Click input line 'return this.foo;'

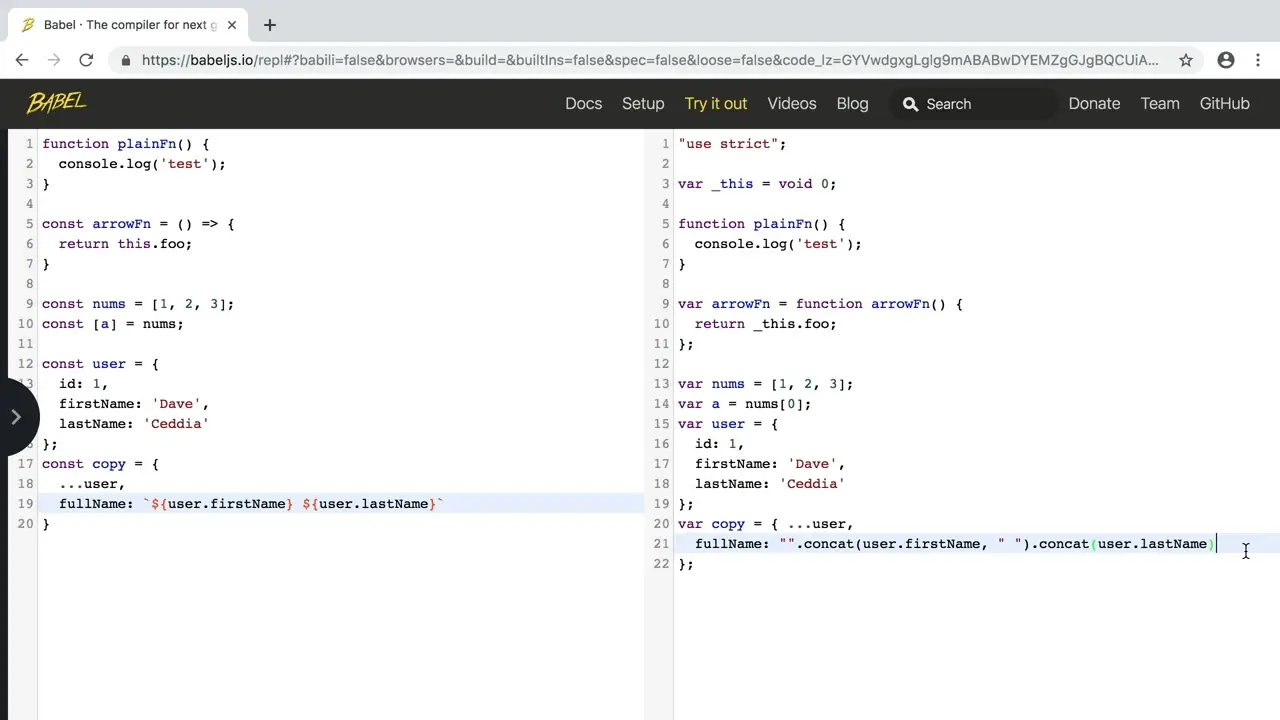125,244
